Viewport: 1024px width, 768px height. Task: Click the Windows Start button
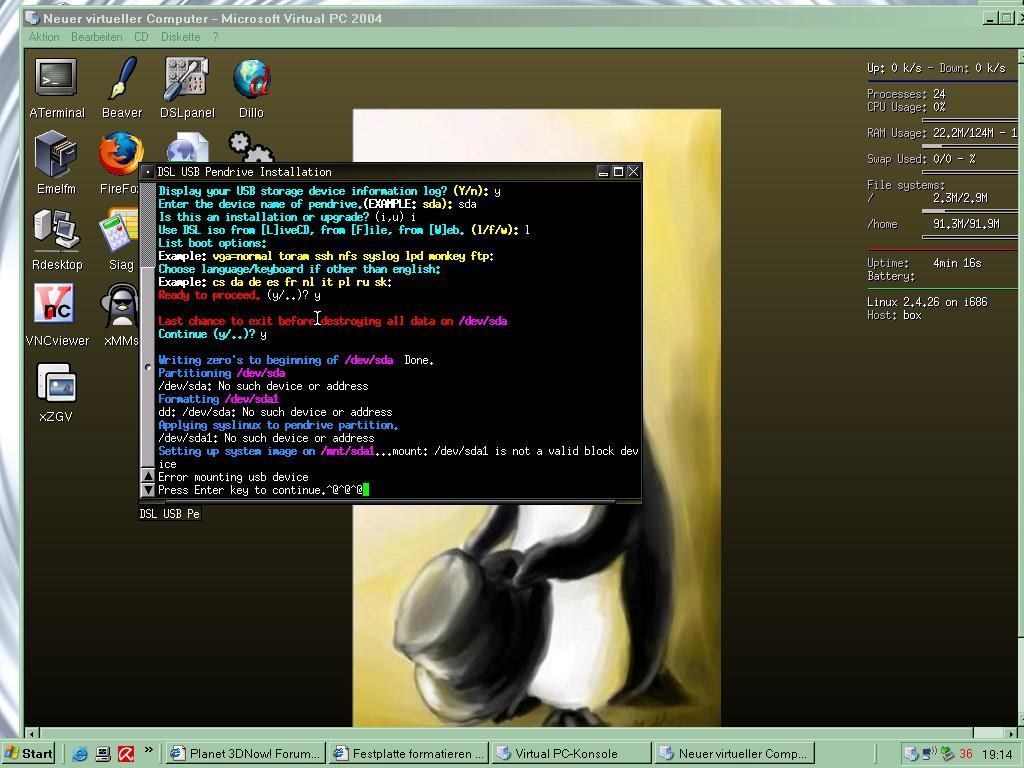(x=29, y=754)
